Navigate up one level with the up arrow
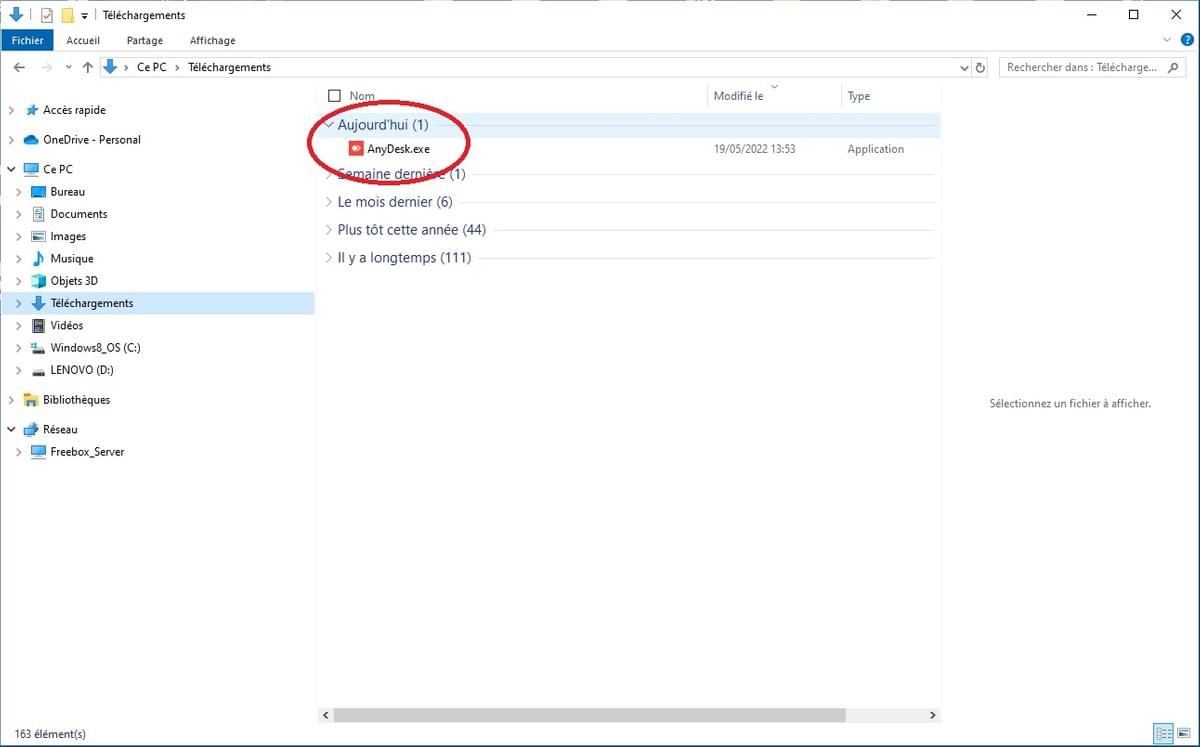 tap(88, 67)
